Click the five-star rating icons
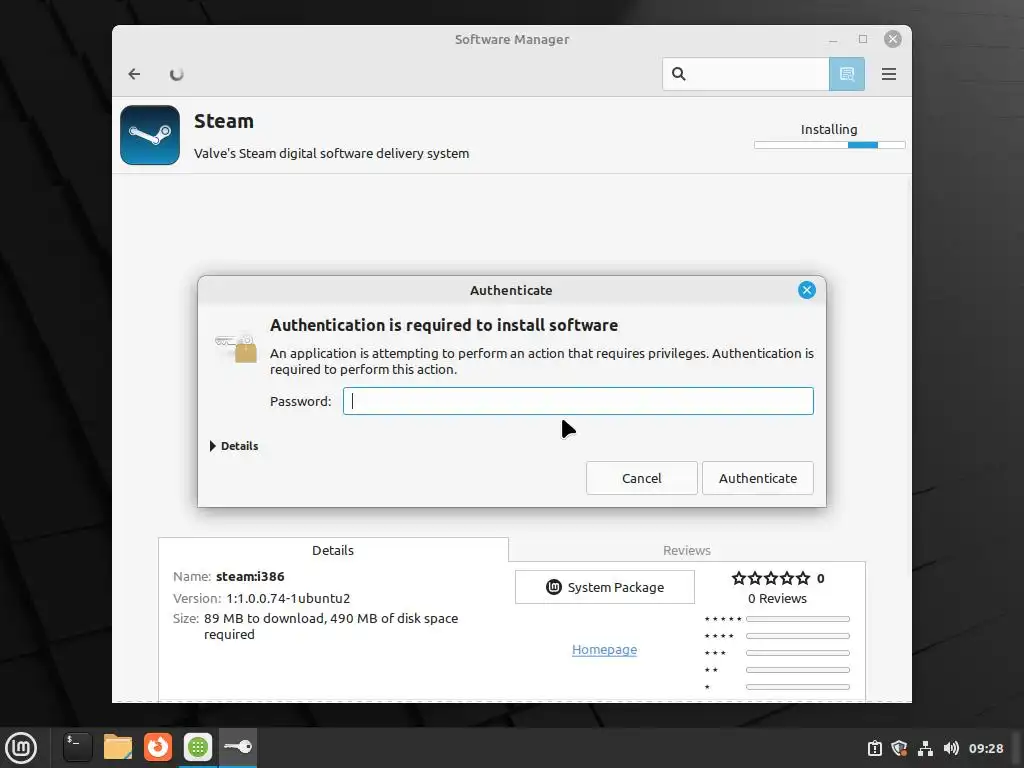The width and height of the screenshot is (1024, 768). point(771,578)
